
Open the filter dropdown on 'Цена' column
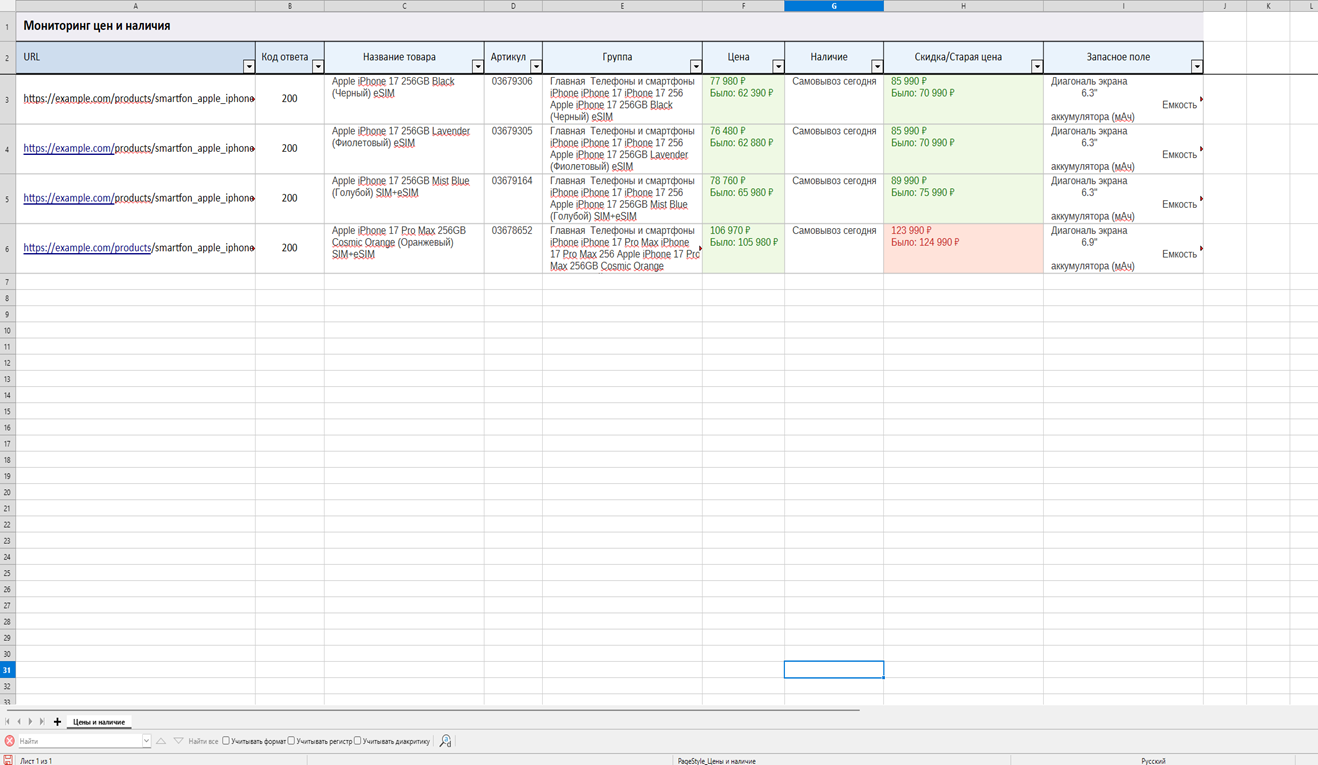click(778, 67)
